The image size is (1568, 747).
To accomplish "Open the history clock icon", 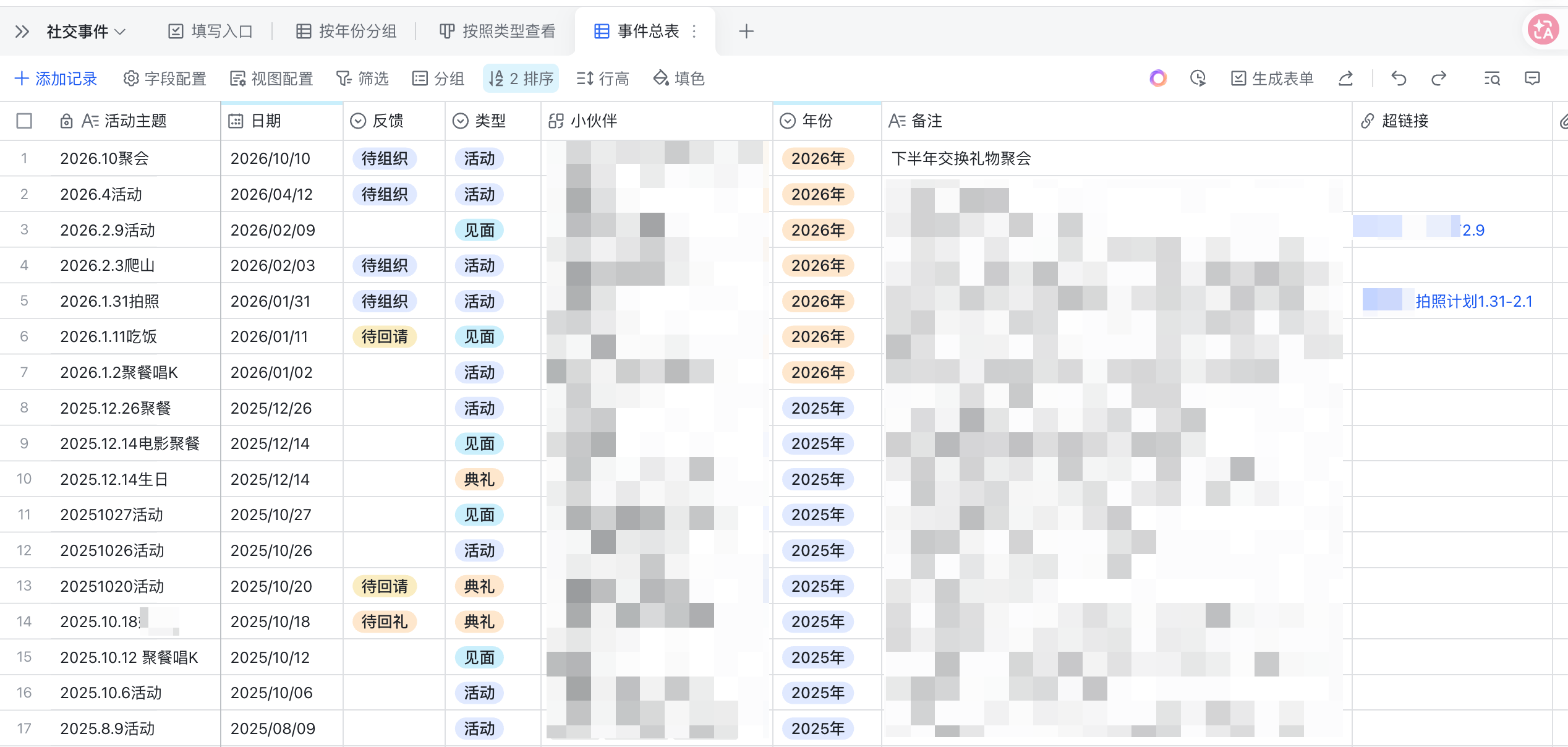I will (1198, 79).
